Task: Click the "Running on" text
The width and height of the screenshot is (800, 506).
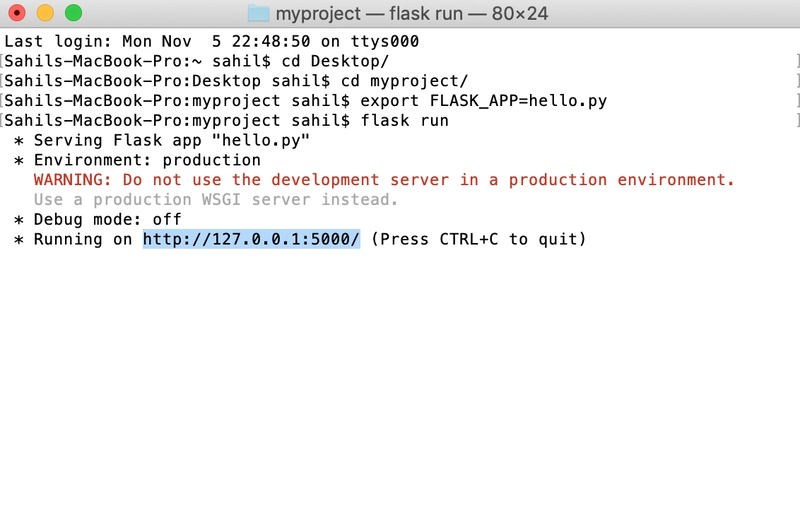Action: tap(83, 240)
